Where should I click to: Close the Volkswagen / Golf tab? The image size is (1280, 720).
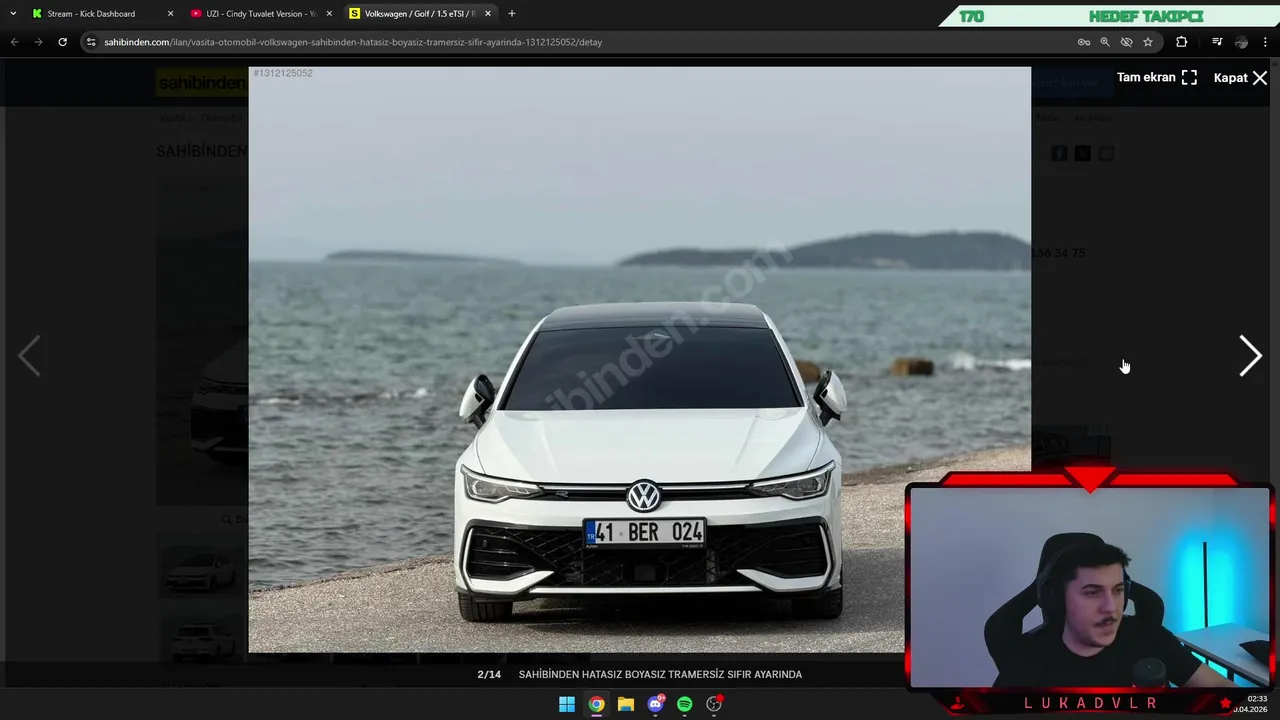pos(488,14)
